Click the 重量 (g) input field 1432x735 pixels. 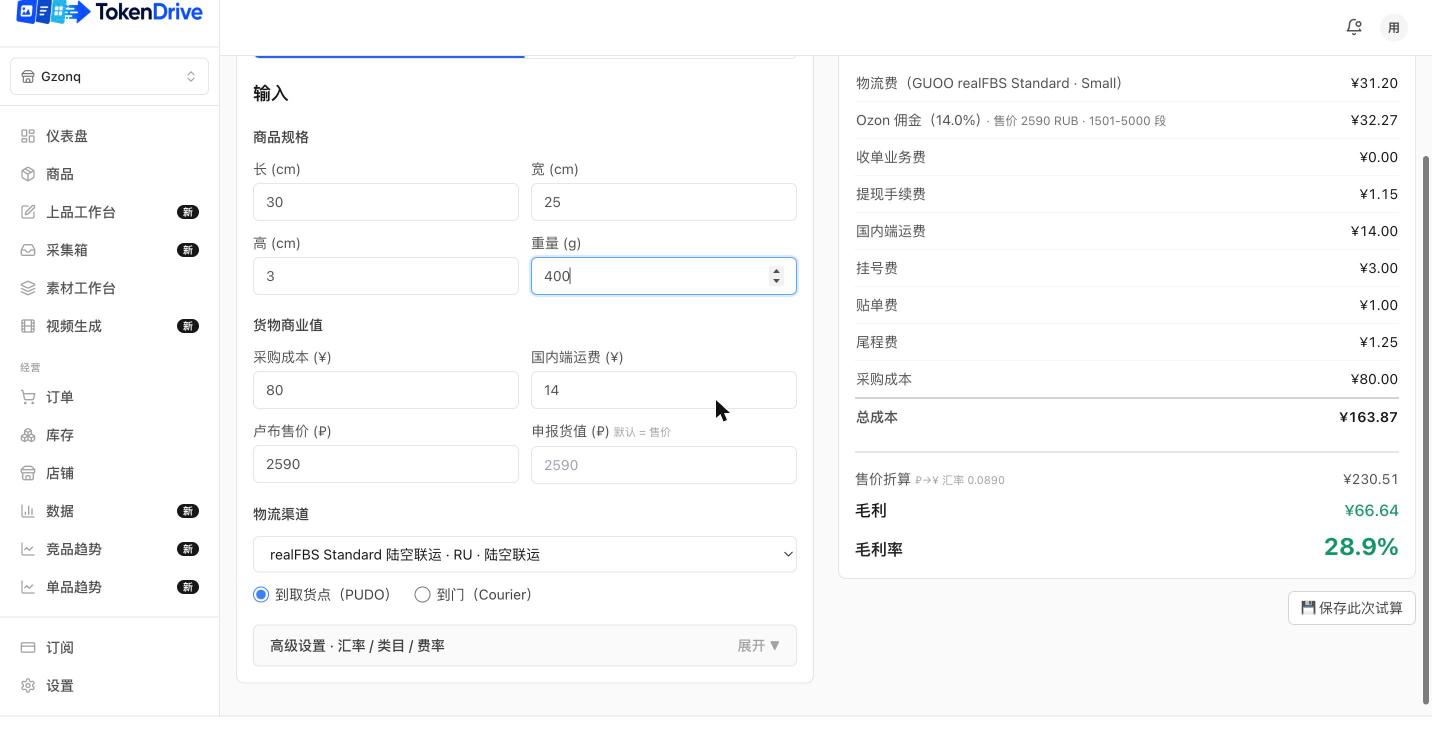[664, 276]
